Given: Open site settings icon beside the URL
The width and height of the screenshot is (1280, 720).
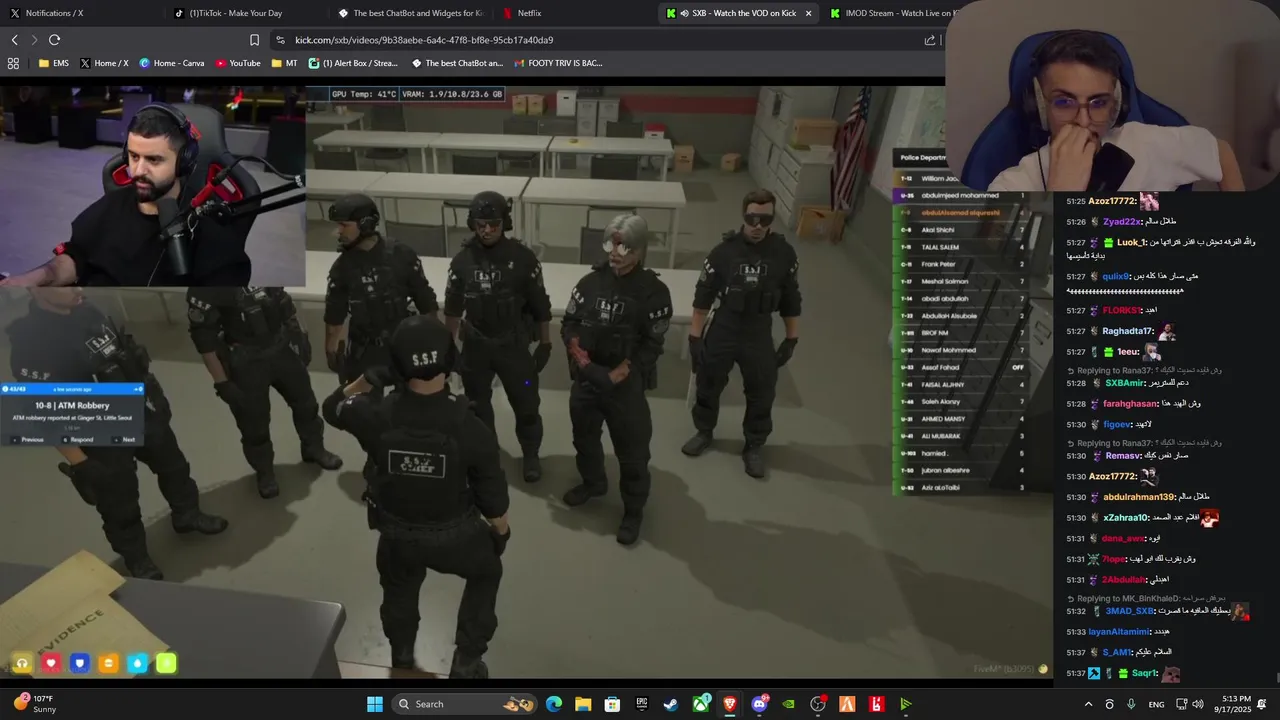Looking at the screenshot, I should point(280,40).
